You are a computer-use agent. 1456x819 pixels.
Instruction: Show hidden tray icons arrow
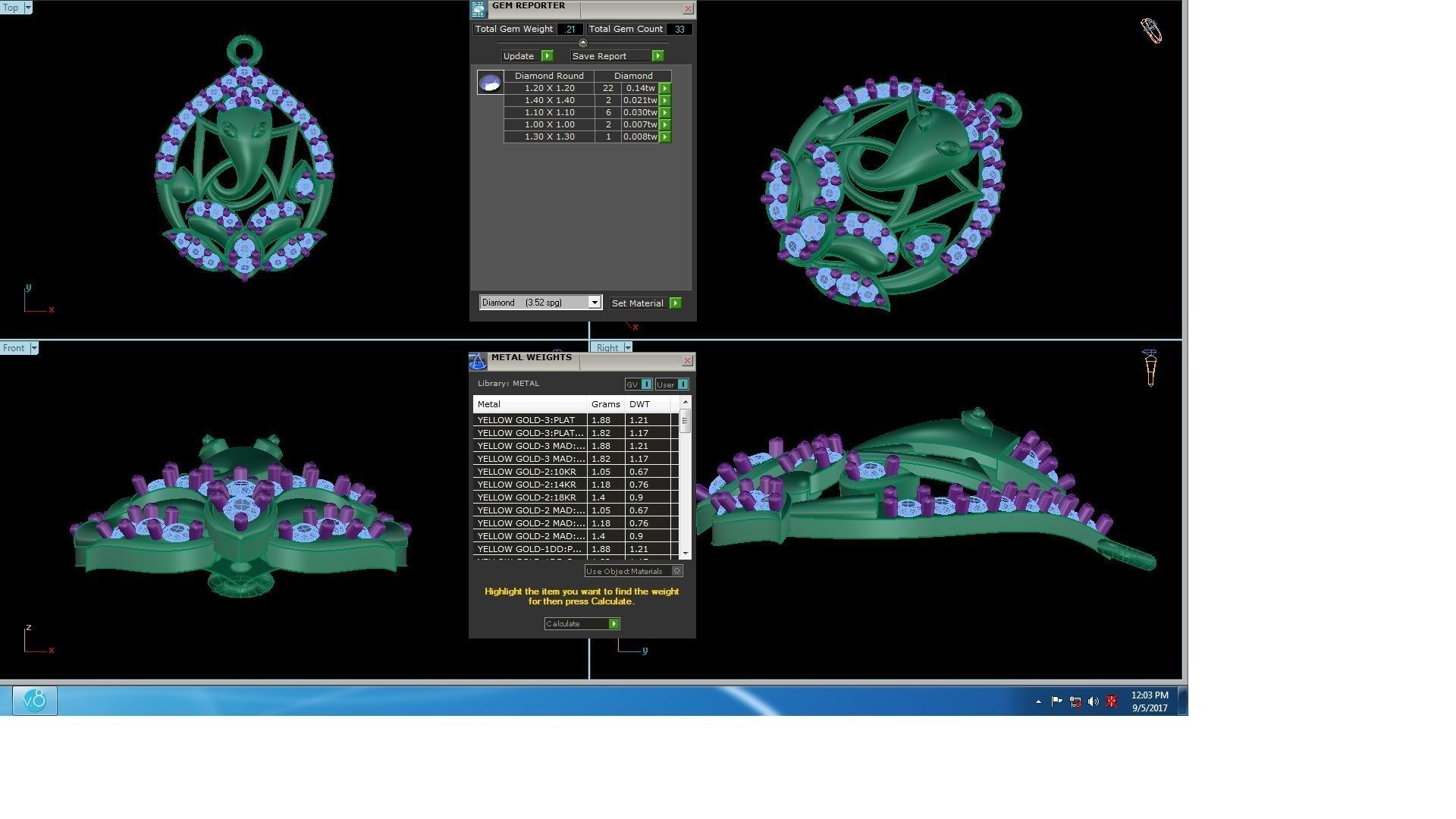[x=1038, y=702]
